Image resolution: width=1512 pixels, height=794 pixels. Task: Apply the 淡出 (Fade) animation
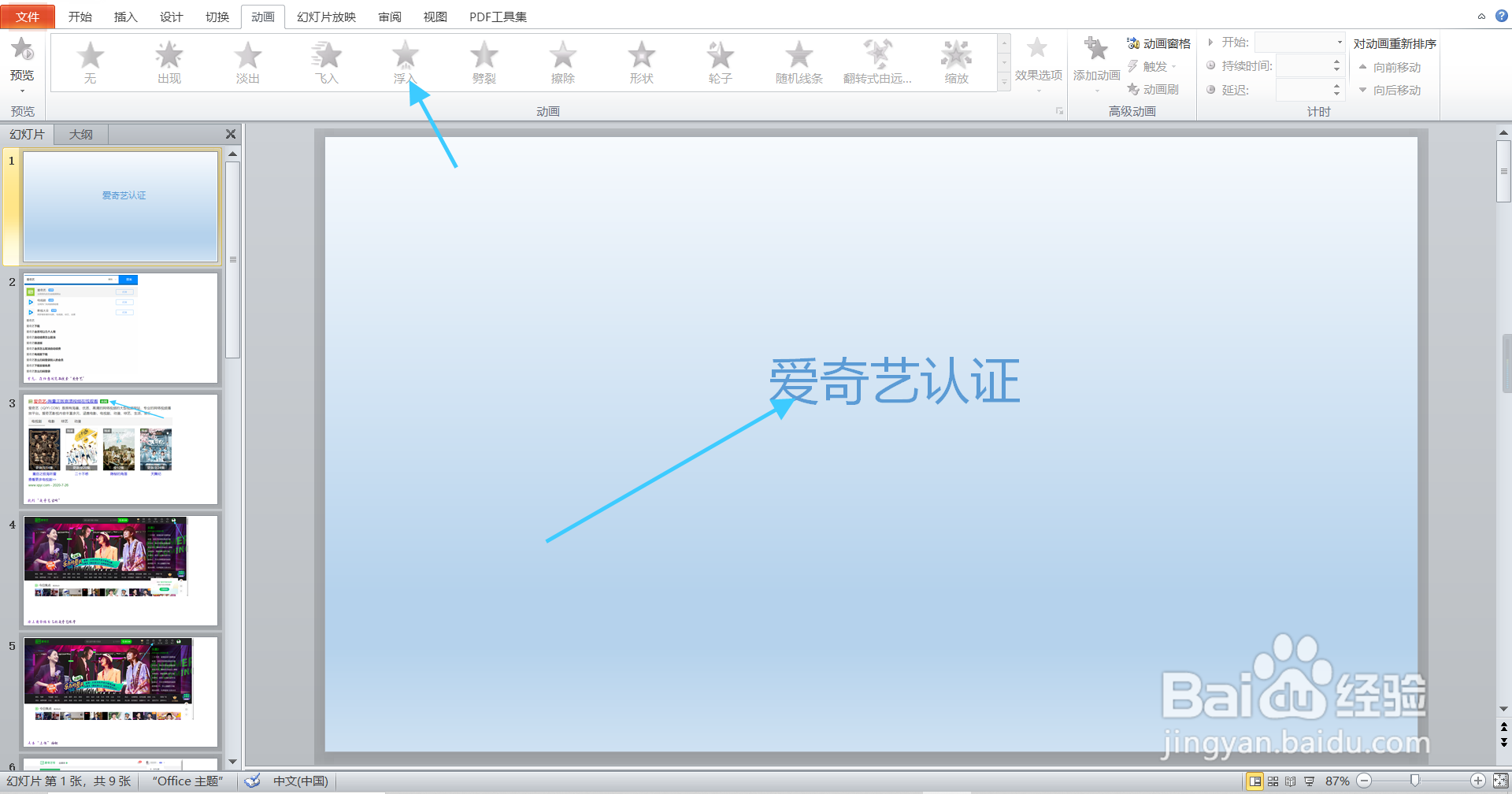tap(248, 63)
